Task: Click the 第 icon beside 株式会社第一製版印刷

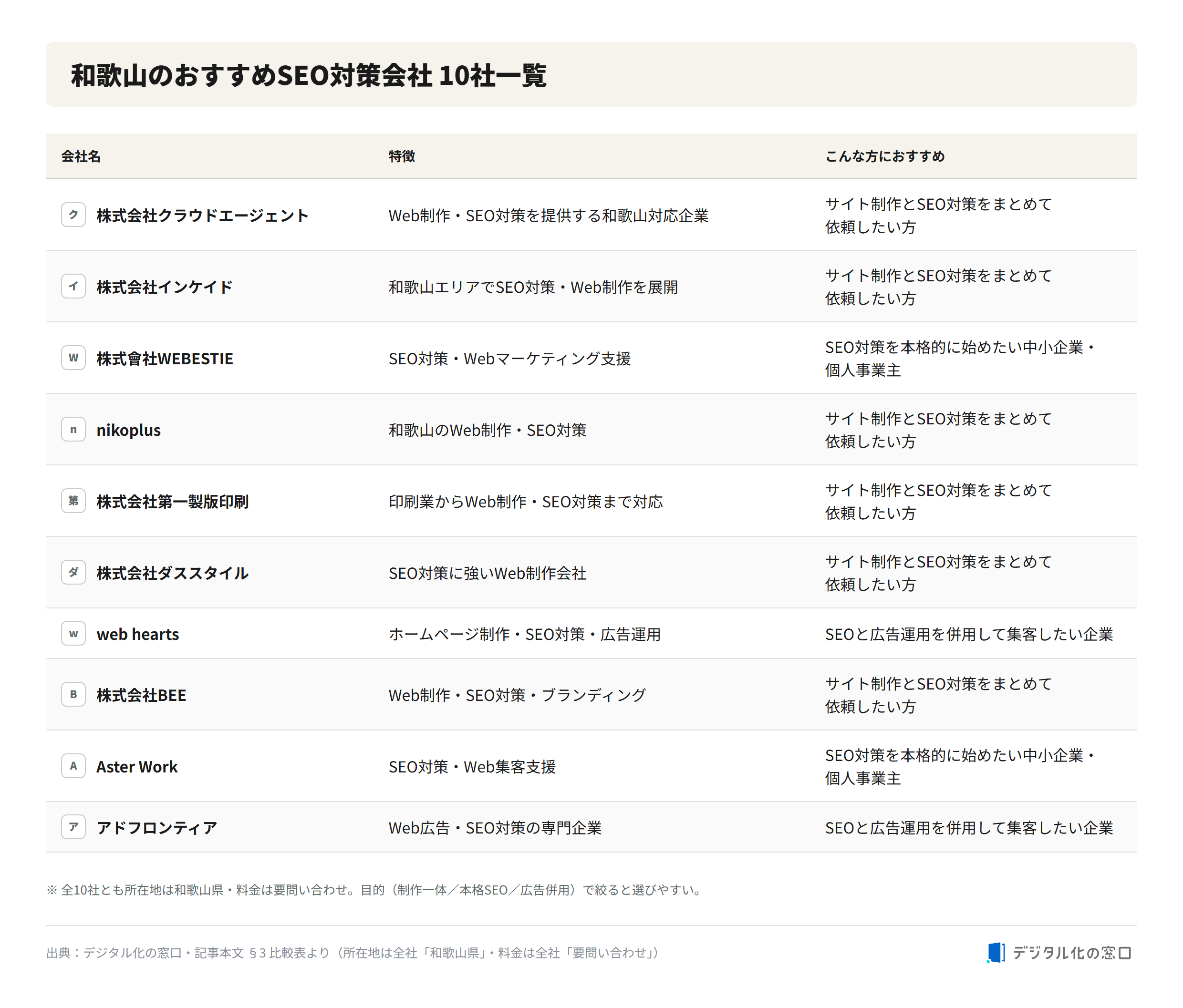Action: pos(73,501)
